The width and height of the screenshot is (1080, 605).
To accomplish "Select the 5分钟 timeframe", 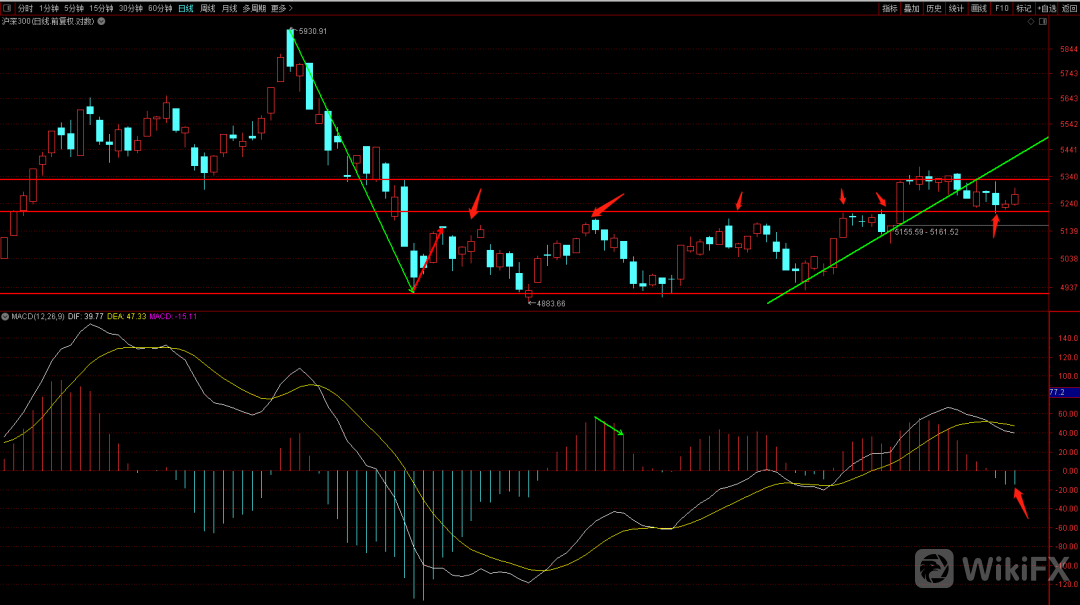I will click(74, 8).
